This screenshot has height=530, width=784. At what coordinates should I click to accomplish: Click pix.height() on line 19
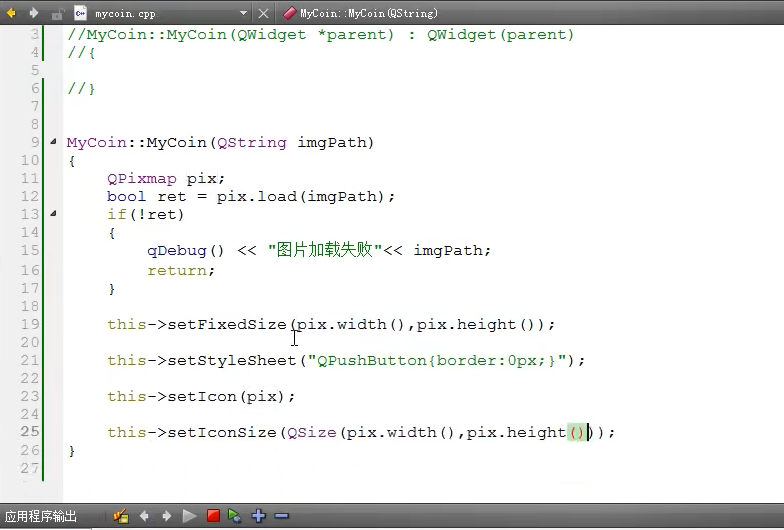coord(476,324)
